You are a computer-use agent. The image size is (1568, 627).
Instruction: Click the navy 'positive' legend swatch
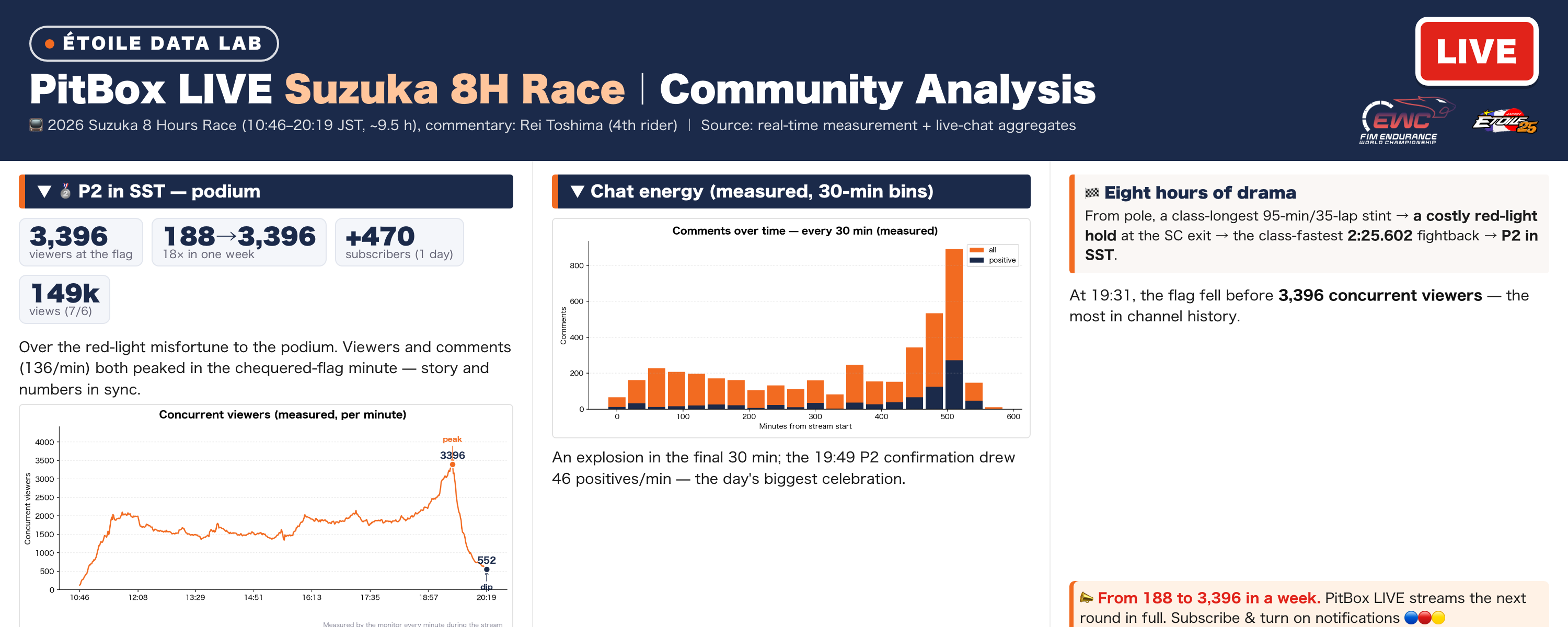pos(977,261)
